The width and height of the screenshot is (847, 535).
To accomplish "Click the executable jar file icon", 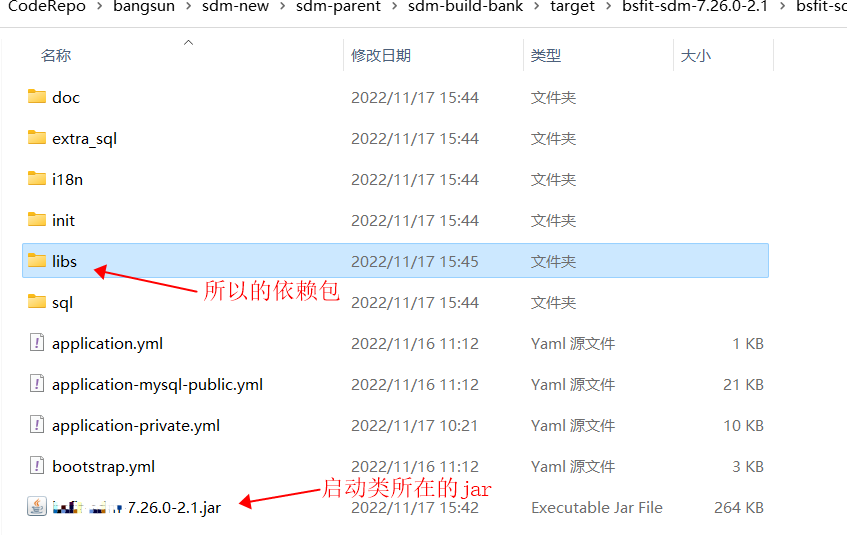I will pos(37,507).
